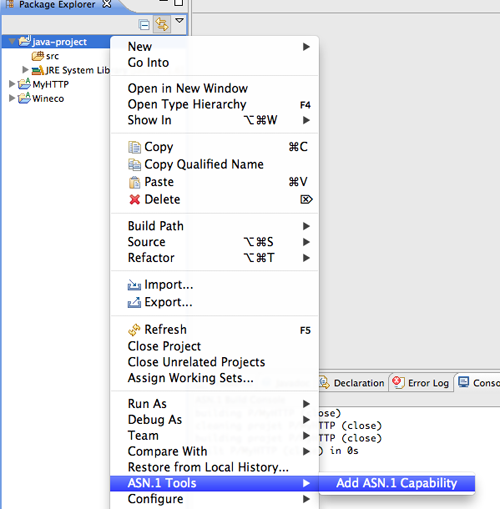
Task: Click the Import... icon
Action: click(x=134, y=285)
